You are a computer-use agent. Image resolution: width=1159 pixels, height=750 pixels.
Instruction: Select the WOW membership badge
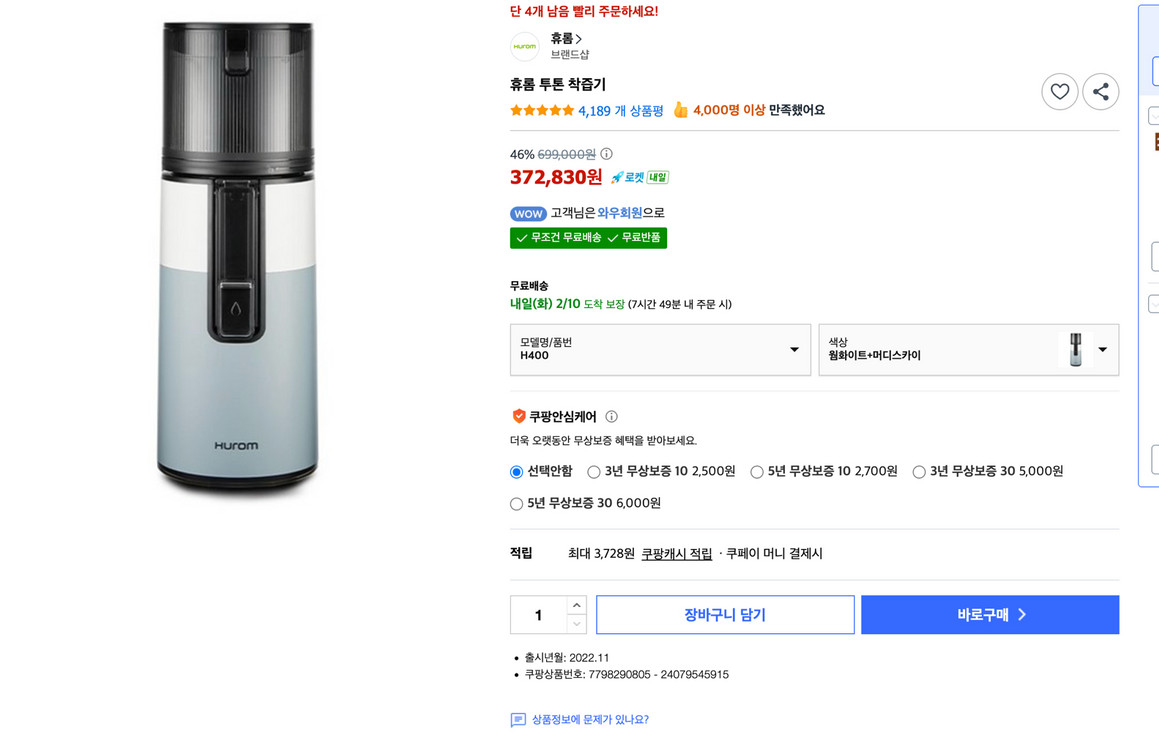pyautogui.click(x=528, y=213)
